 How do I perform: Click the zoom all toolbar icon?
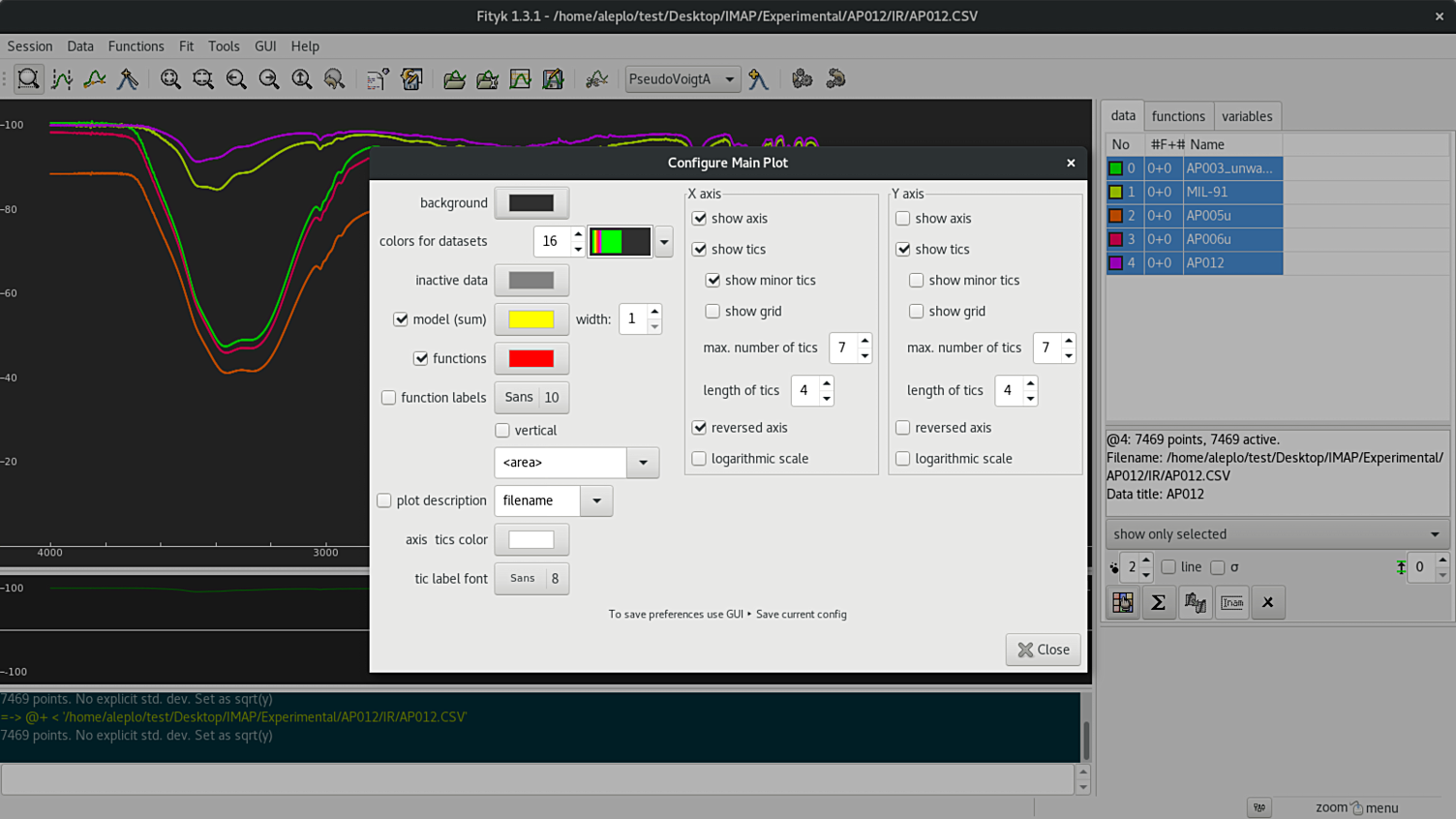170,79
